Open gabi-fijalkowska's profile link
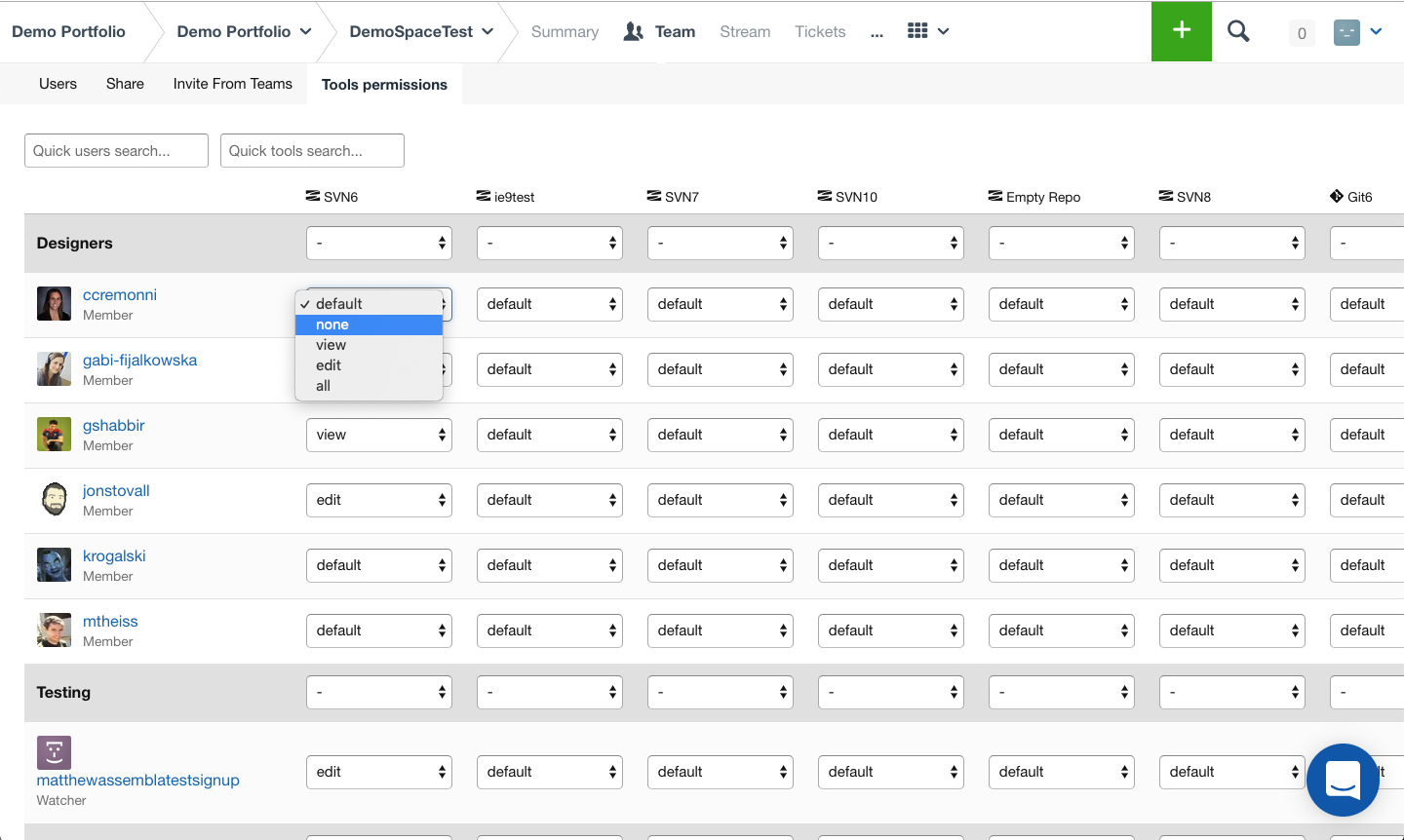1404x840 pixels. 139,360
